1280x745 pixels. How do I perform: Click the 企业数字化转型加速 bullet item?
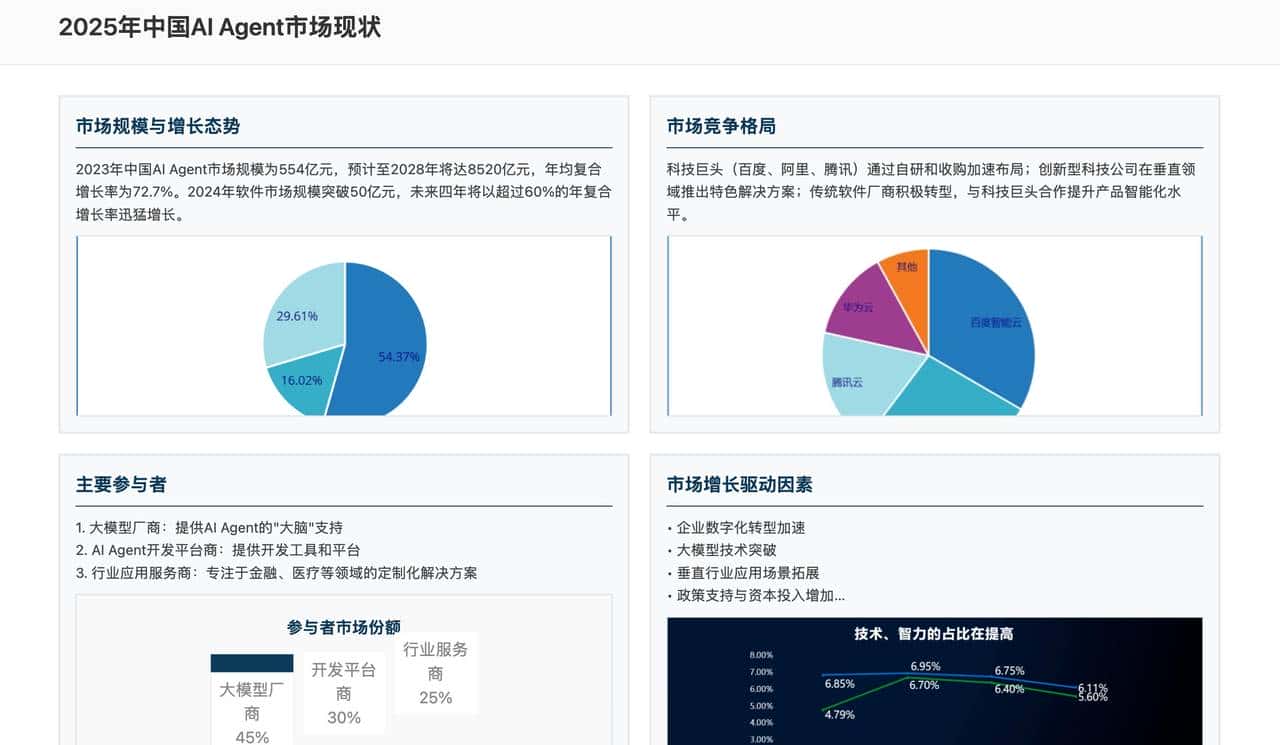coord(737,527)
